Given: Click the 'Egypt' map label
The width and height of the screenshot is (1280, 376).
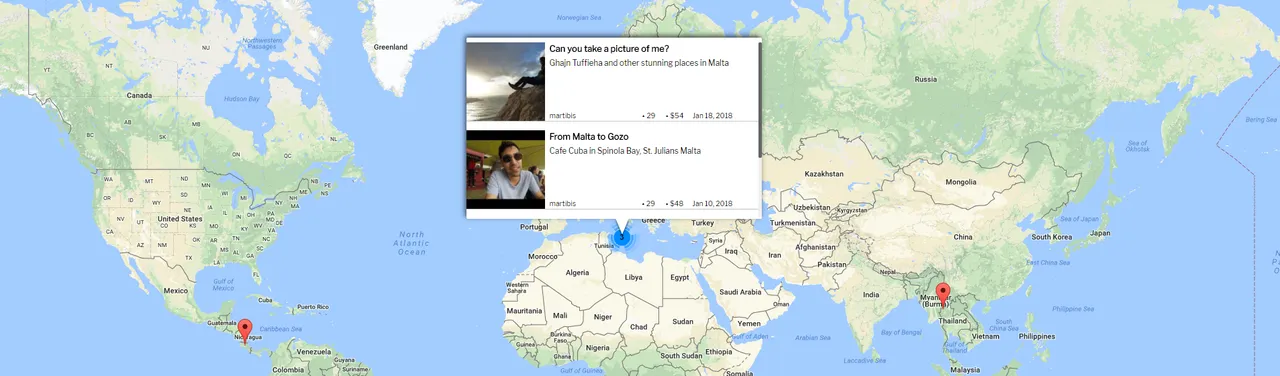Looking at the screenshot, I should coord(680,277).
